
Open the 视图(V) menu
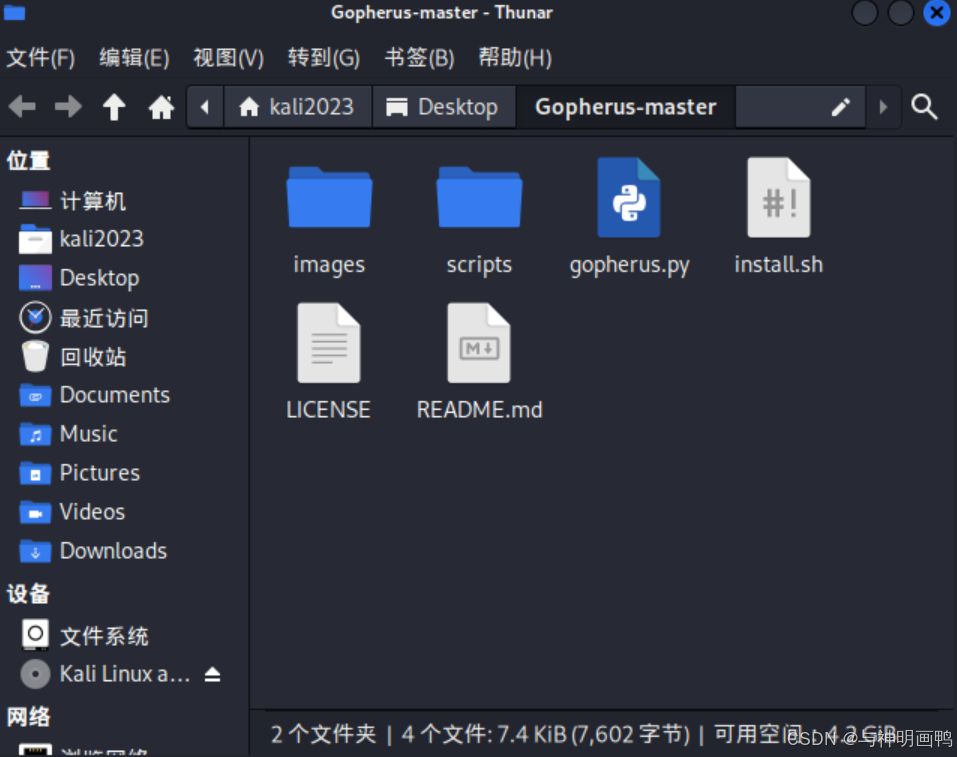pyautogui.click(x=228, y=58)
